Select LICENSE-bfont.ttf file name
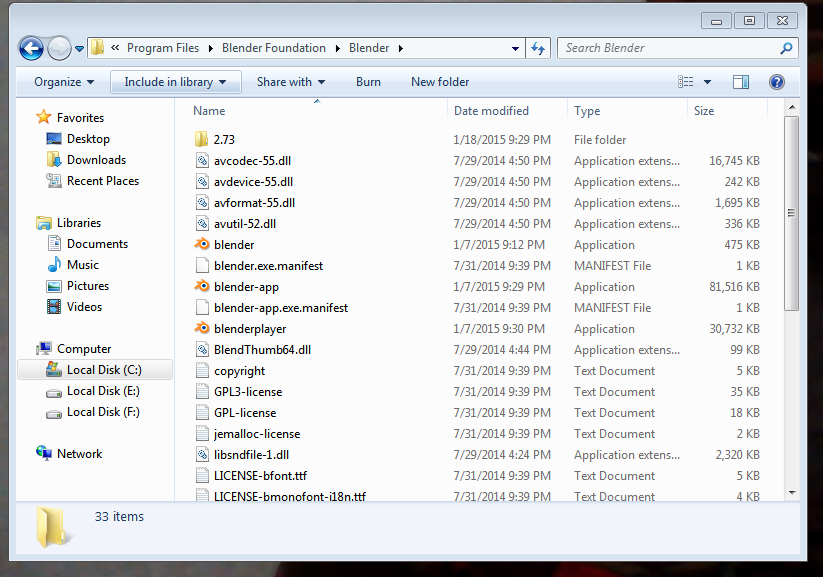This screenshot has height=577, width=823. click(260, 476)
